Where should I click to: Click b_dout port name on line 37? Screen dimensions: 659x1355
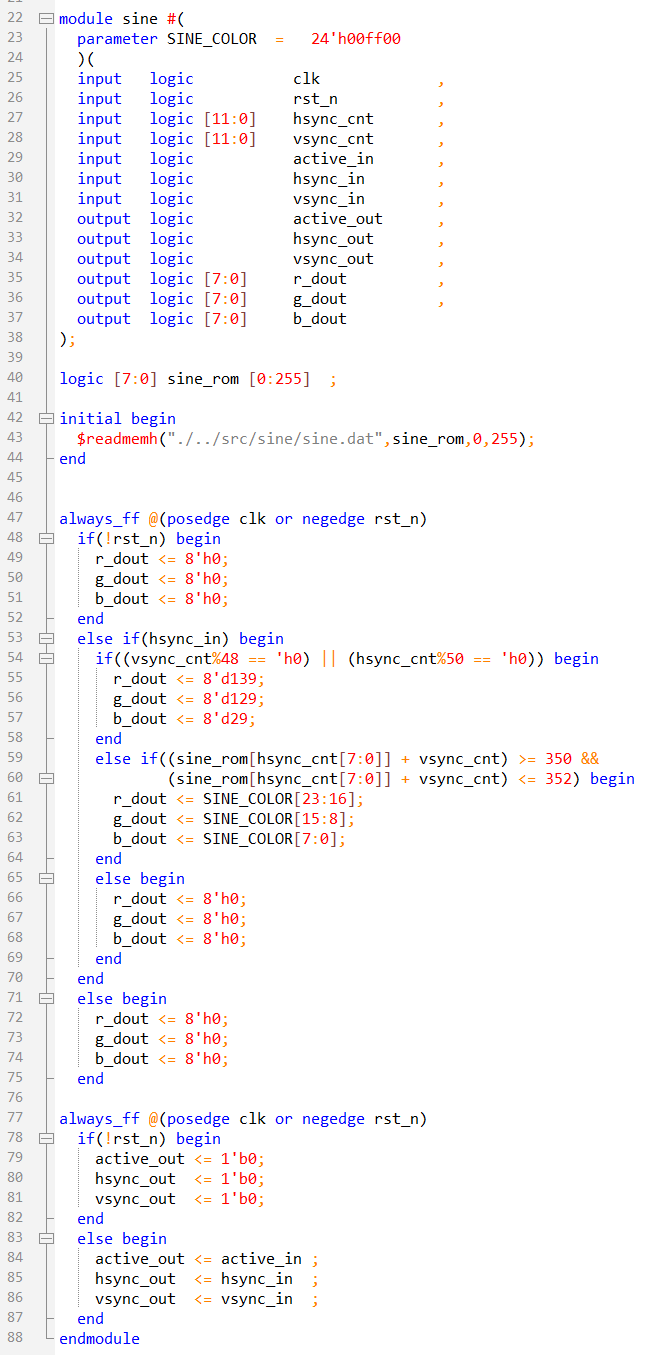point(320,319)
